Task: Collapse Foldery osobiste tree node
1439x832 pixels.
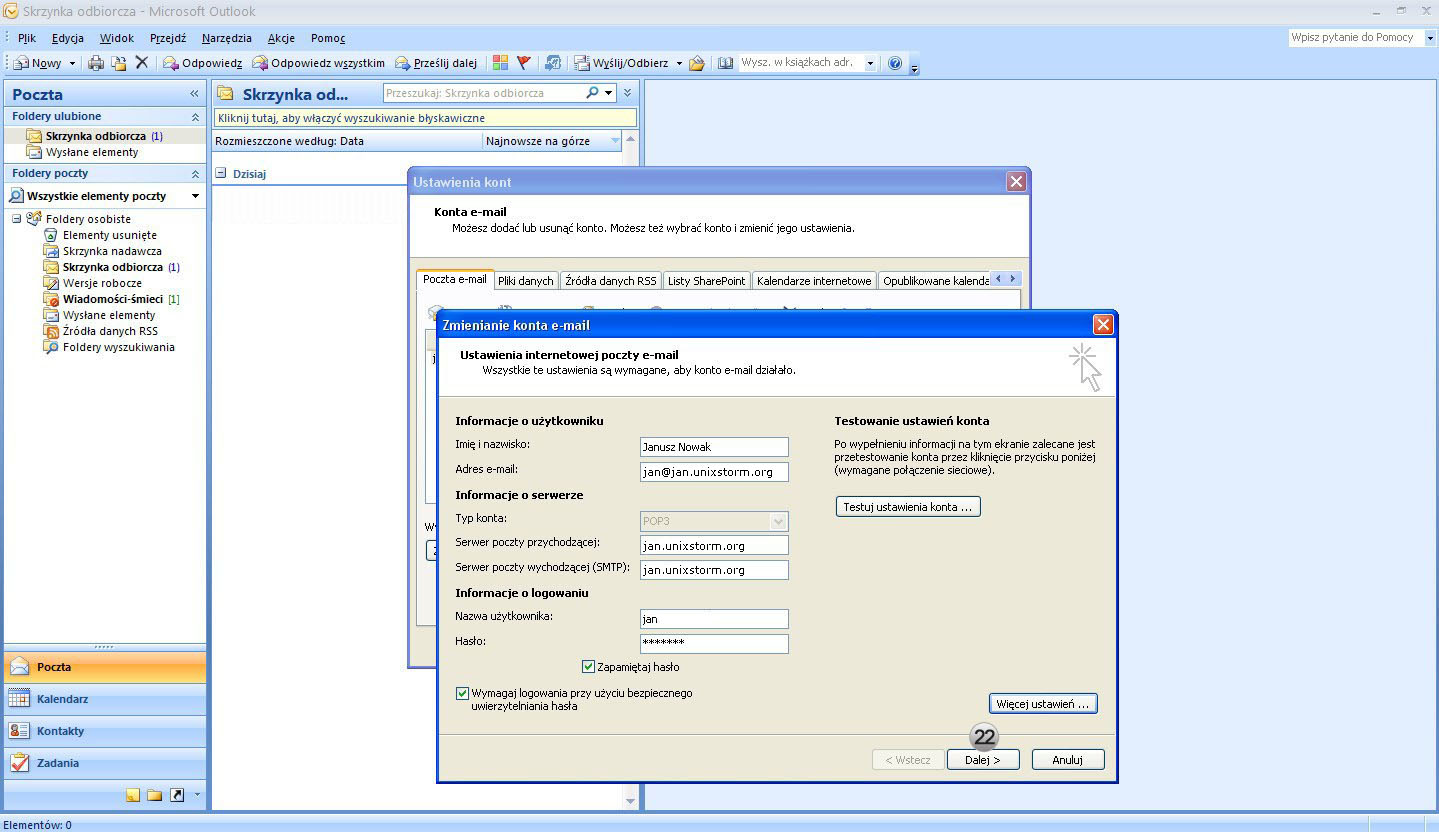Action: (x=17, y=219)
